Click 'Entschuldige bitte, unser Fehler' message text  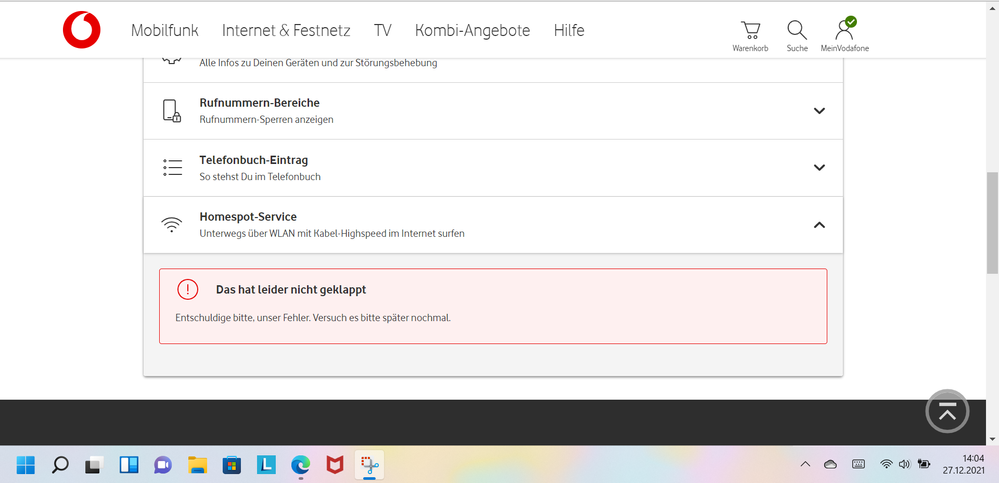[x=313, y=317]
